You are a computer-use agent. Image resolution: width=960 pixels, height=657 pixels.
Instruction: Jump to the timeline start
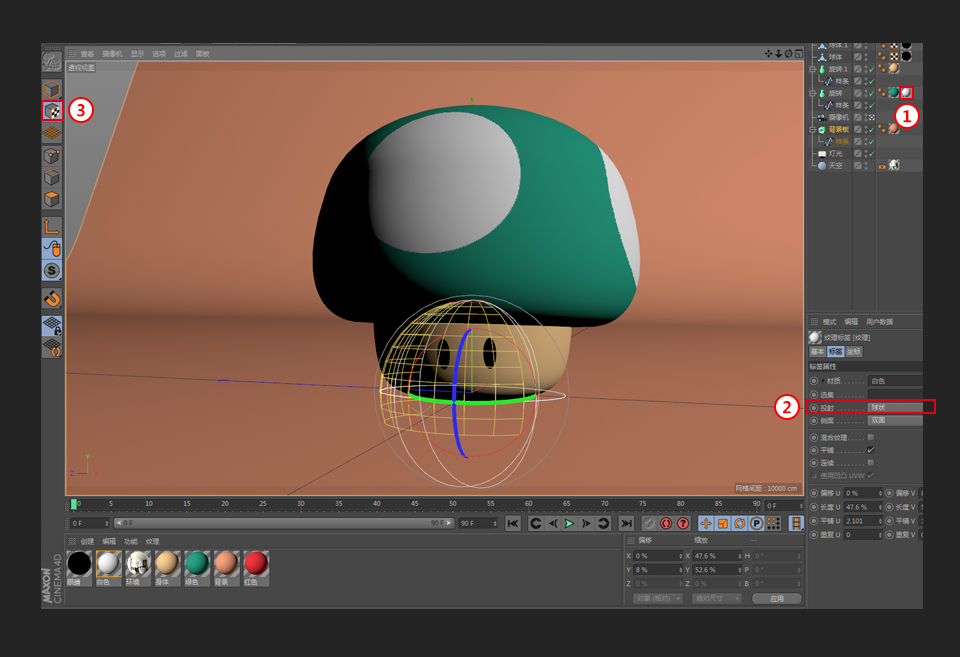(513, 523)
